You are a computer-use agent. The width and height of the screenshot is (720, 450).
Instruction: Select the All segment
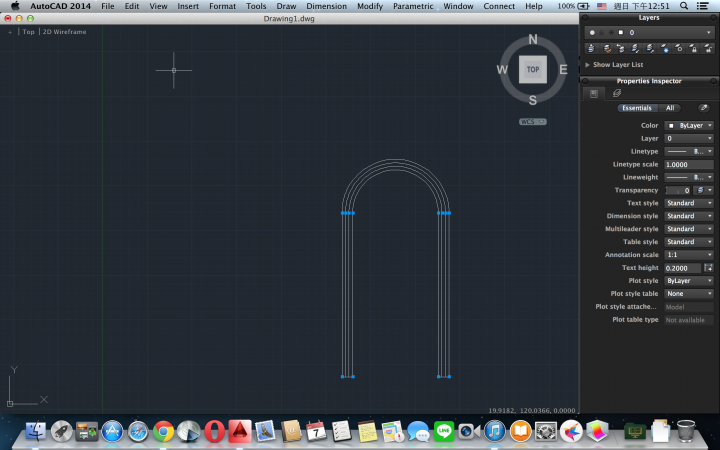(x=669, y=108)
